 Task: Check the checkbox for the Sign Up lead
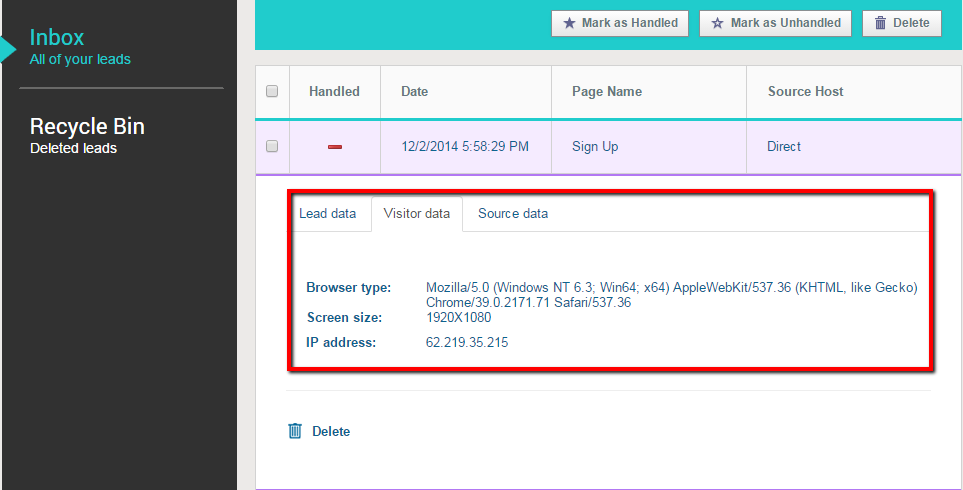click(x=272, y=147)
